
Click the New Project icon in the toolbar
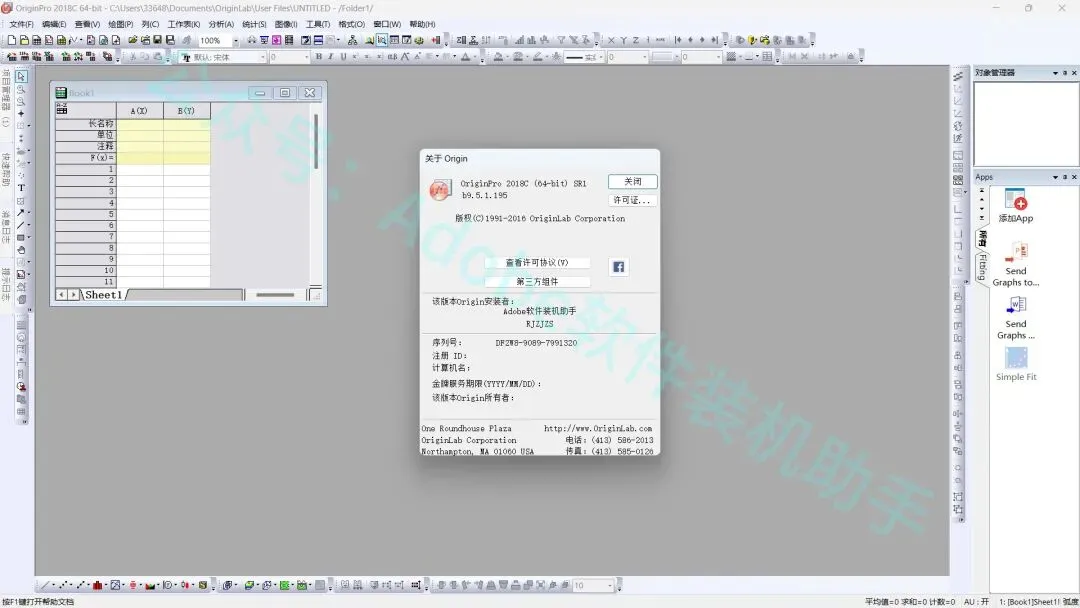click(x=12, y=41)
